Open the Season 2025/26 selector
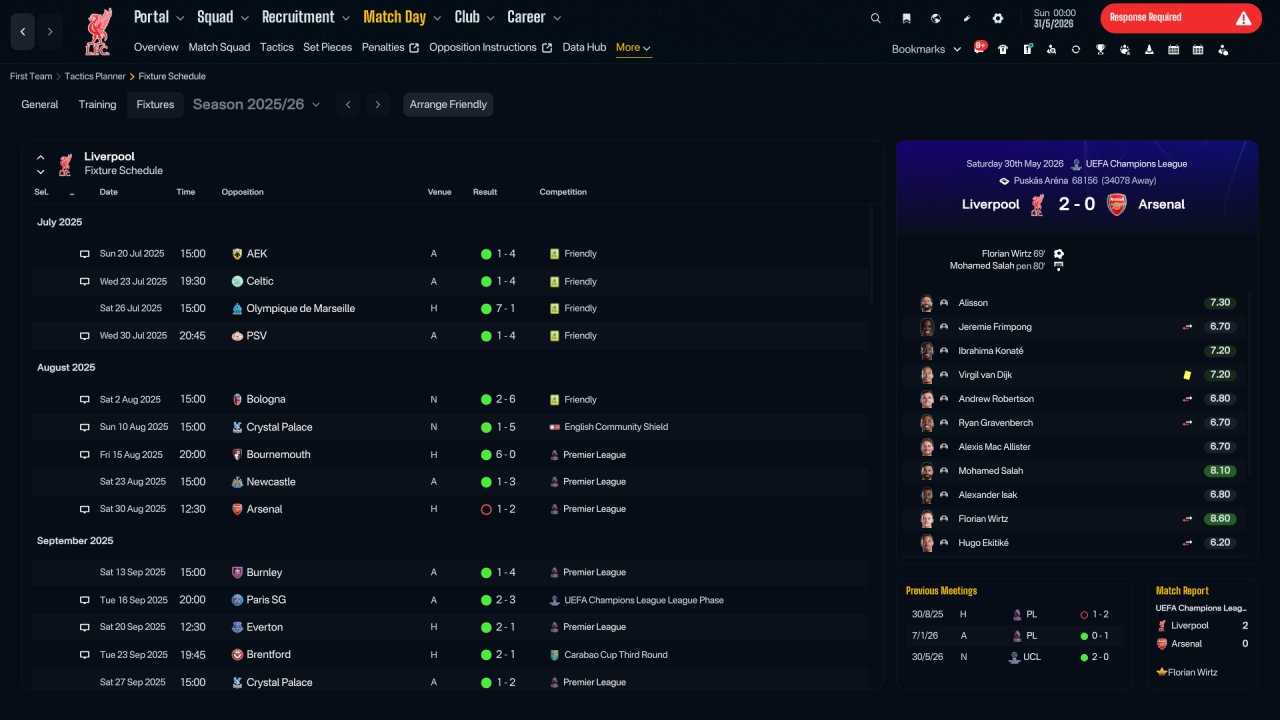This screenshot has width=1280, height=720. coord(256,104)
